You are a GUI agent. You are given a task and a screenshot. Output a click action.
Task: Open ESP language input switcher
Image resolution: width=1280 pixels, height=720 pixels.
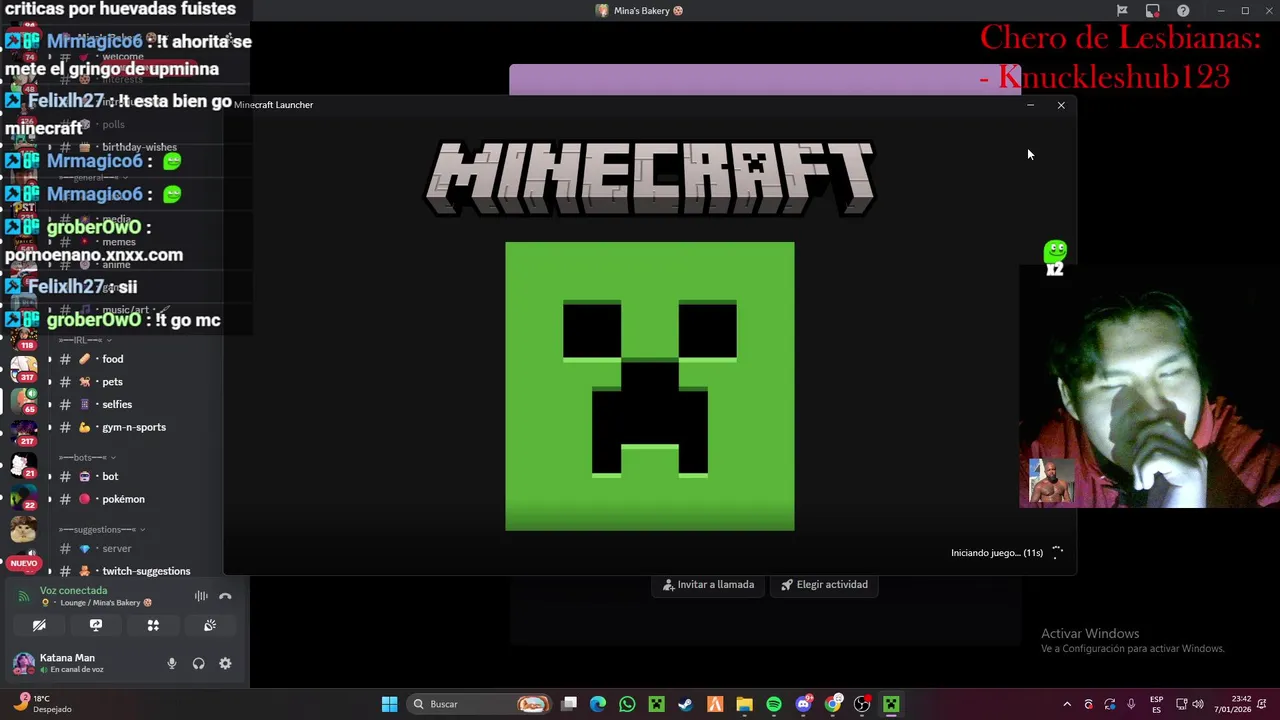click(1156, 704)
